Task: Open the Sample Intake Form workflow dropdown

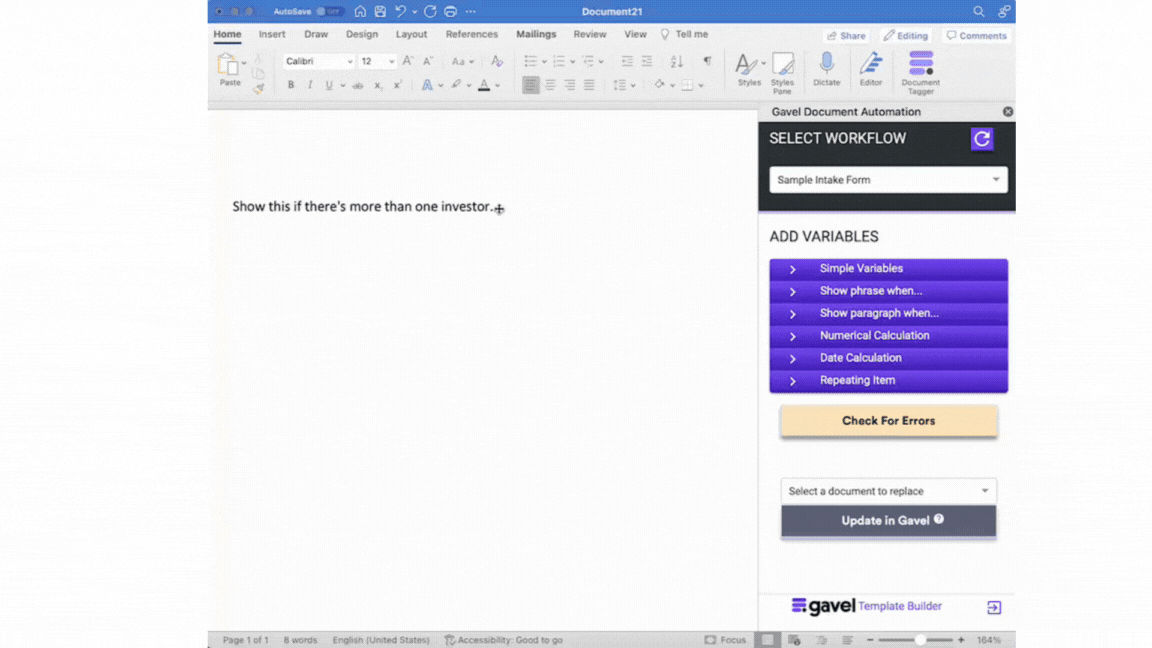Action: pos(887,180)
